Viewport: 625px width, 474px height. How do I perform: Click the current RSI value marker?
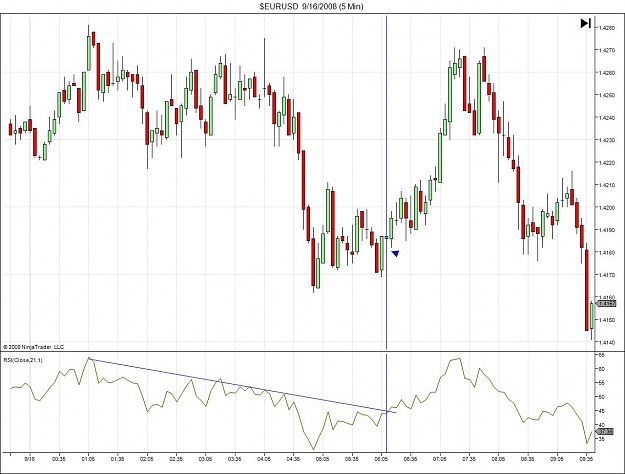(x=606, y=432)
